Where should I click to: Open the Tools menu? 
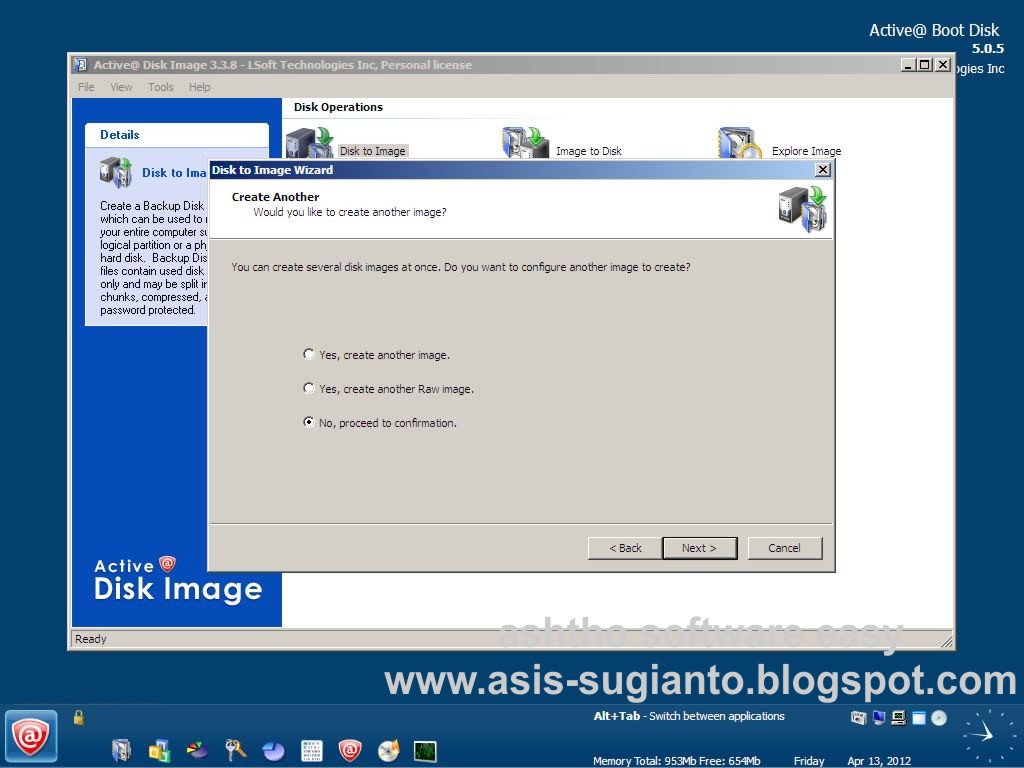click(x=160, y=87)
